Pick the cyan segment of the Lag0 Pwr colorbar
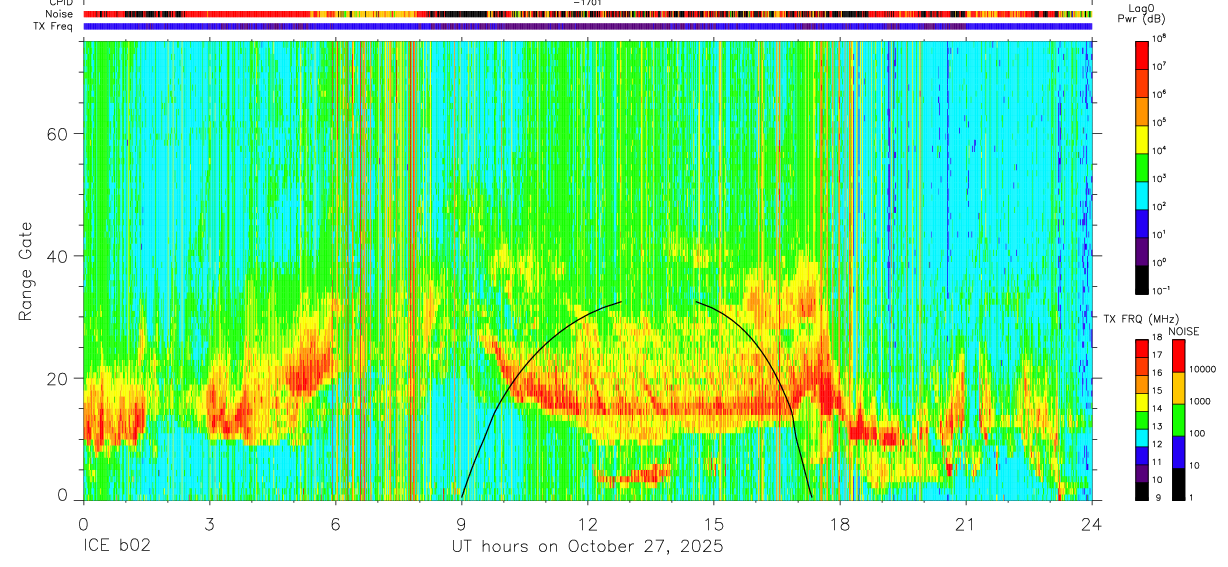Image resolution: width=1228 pixels, height=567 pixels. (1142, 194)
